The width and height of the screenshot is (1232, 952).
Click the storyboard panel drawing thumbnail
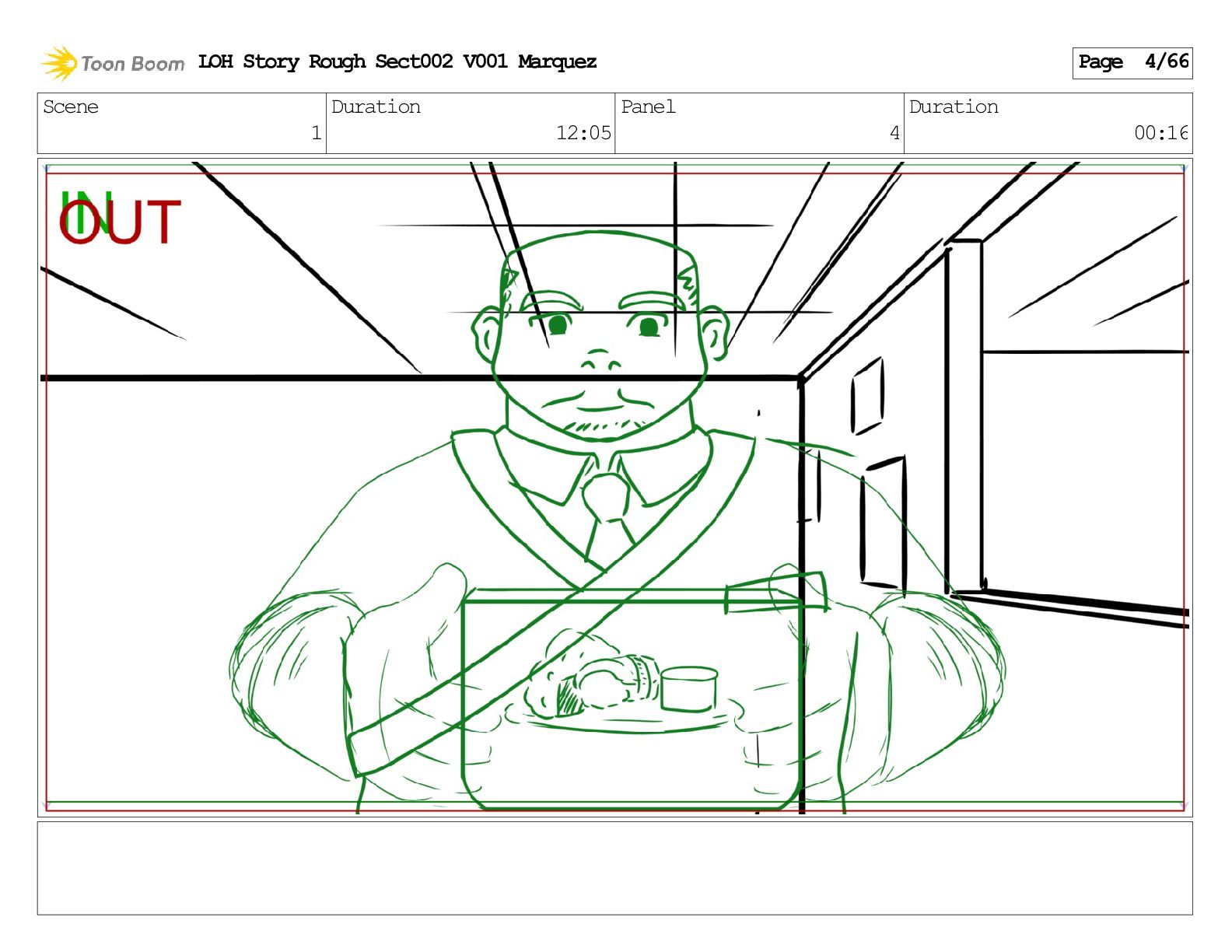pyautogui.click(x=614, y=488)
